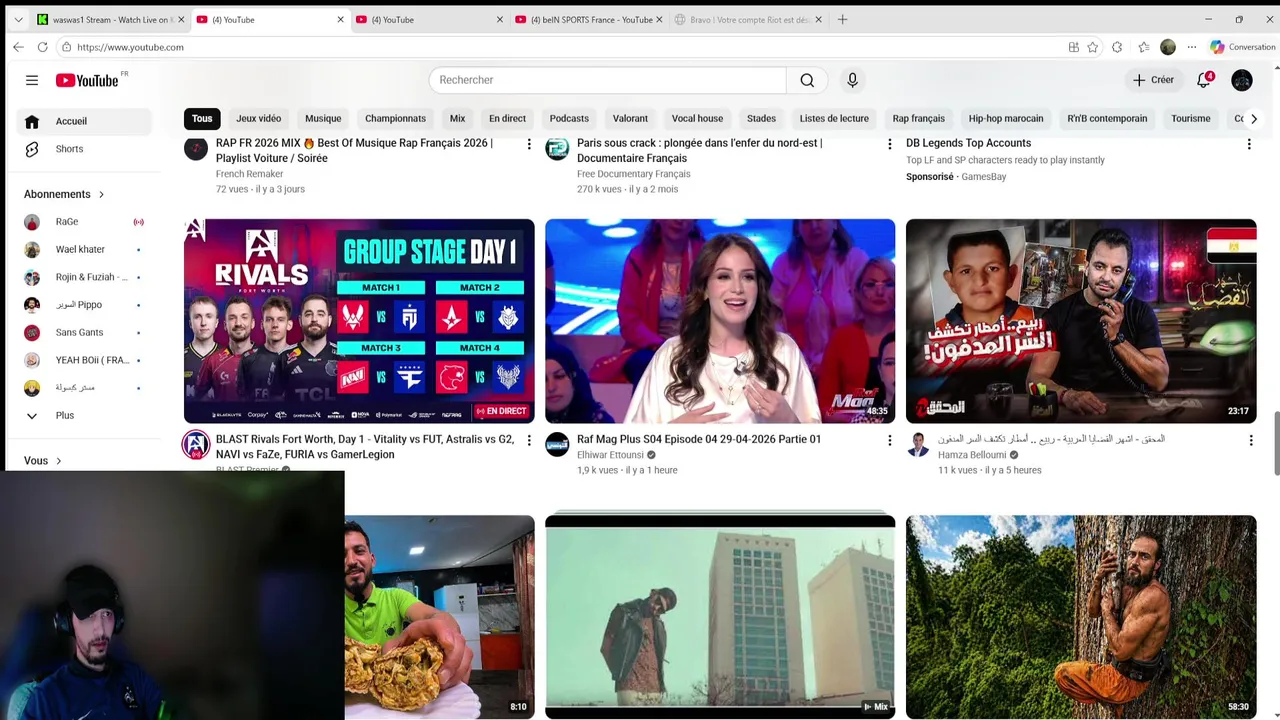This screenshot has height=720, width=1280.
Task: Open Elhiwar Ettounsi channel avatar
Action: 557,445
